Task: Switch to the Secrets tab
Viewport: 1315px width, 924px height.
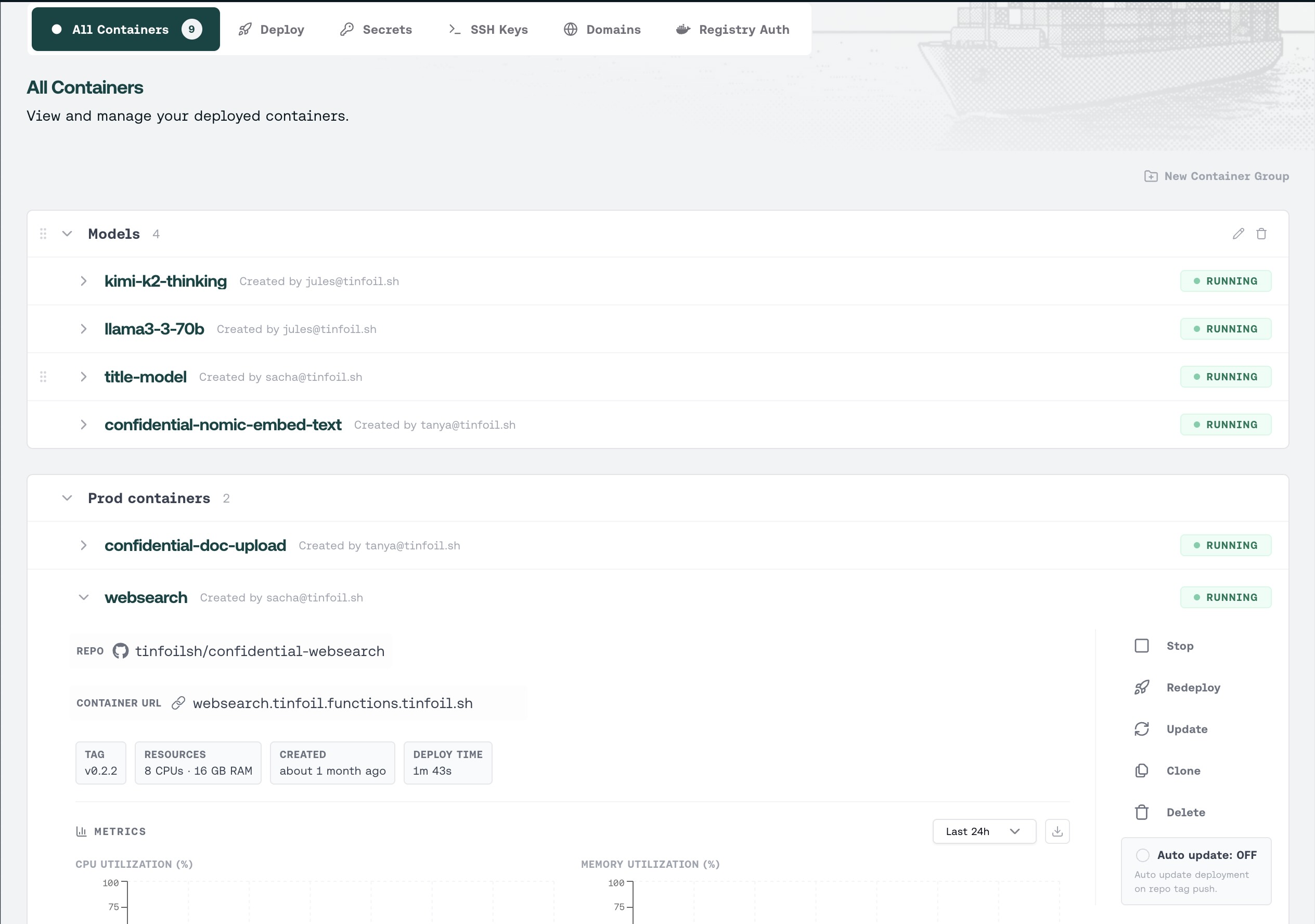Action: 376,30
